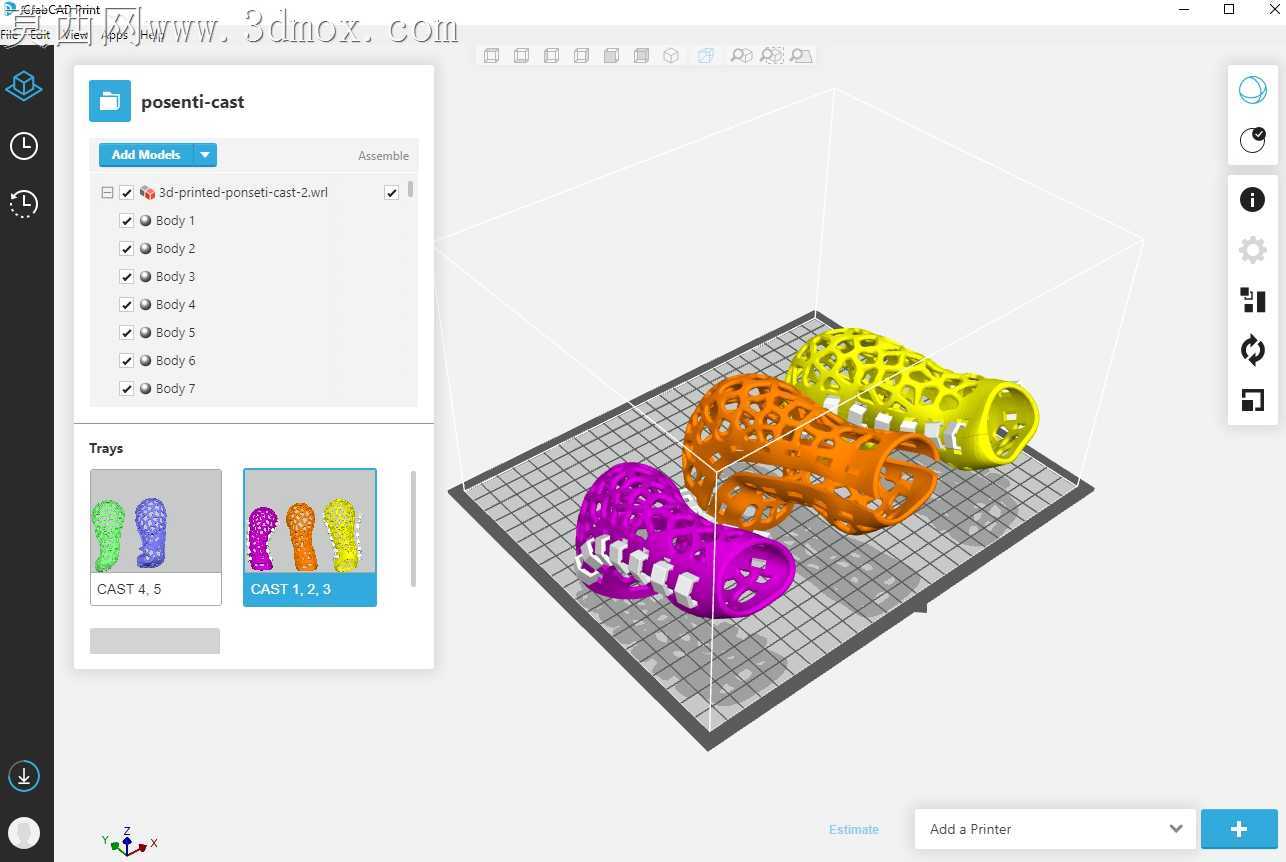Click the blue highlighted view toolbar icon
Screen dimensions: 1286x862
point(705,56)
